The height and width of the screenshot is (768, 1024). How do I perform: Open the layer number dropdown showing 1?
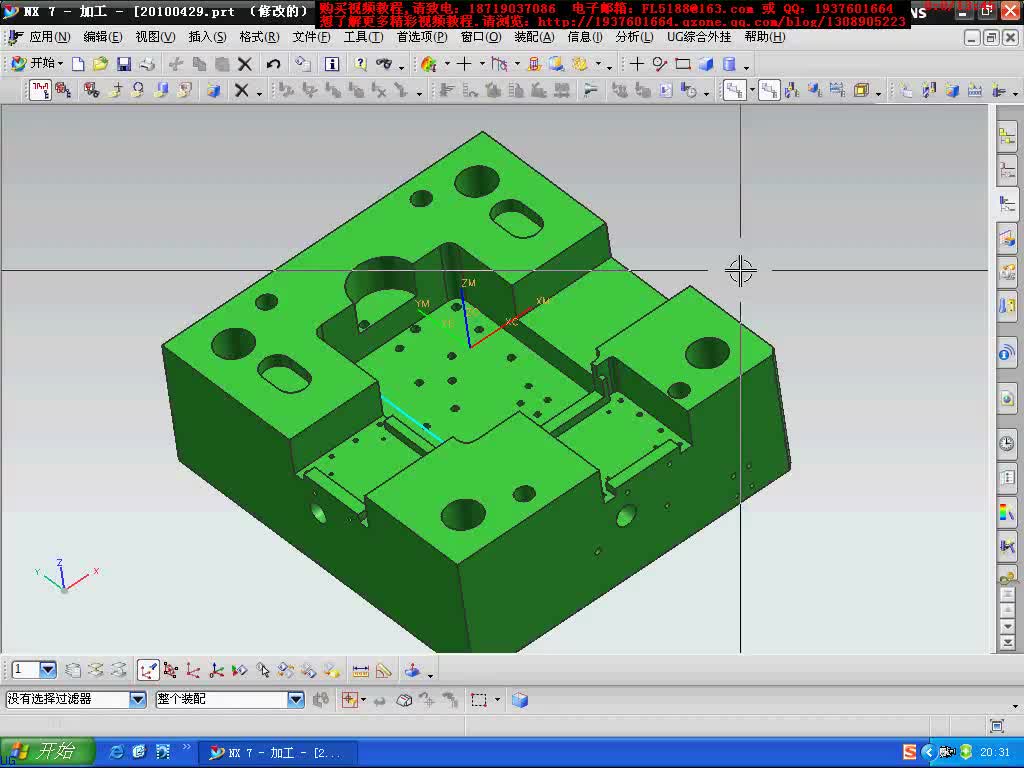[48, 670]
